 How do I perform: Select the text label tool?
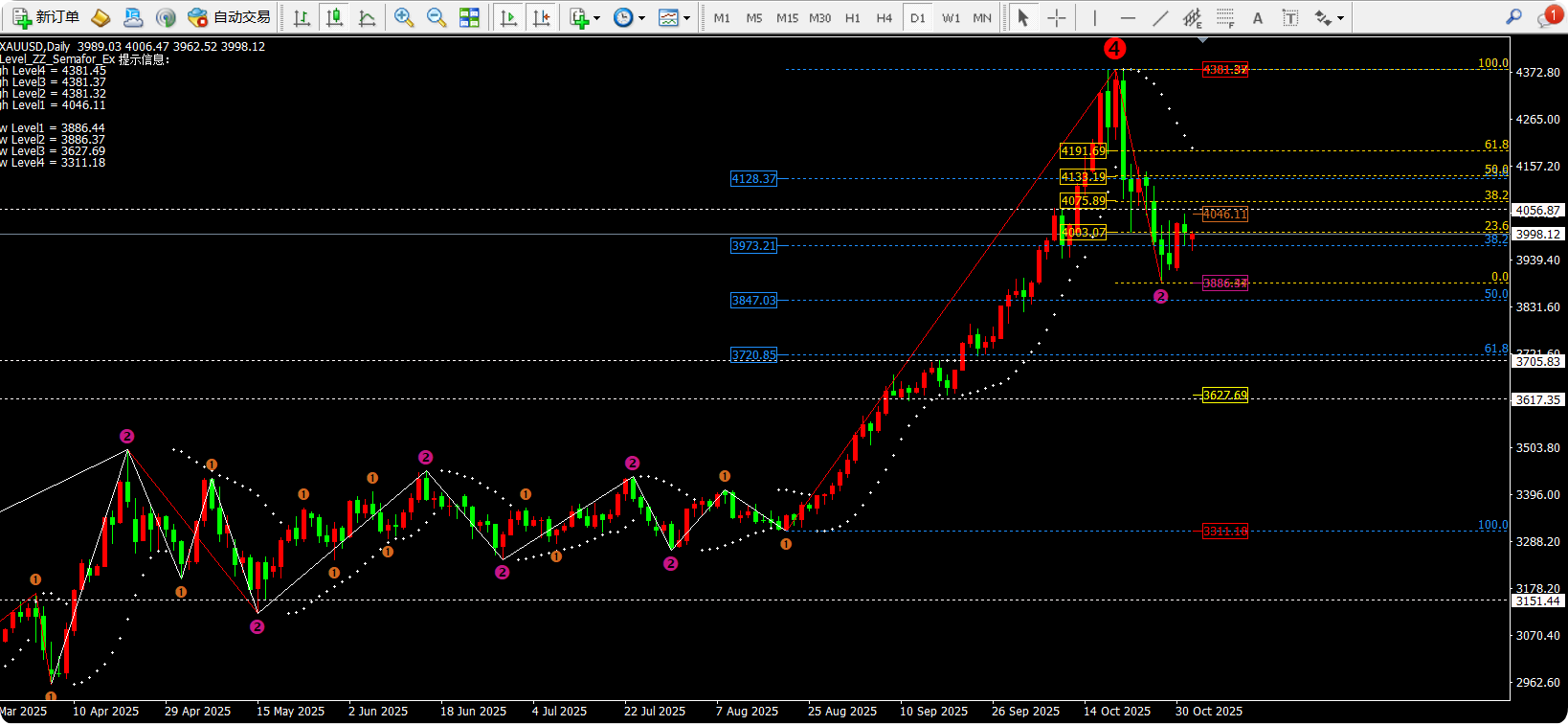[x=1290, y=17]
